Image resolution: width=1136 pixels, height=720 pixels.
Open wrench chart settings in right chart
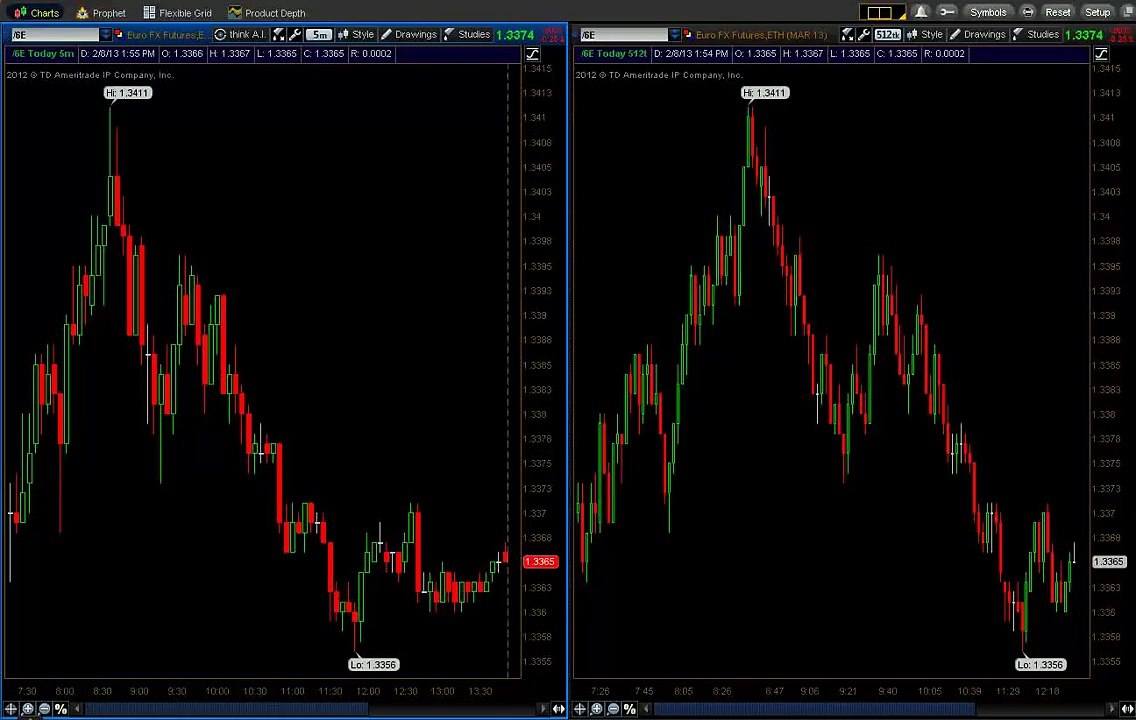pyautogui.click(x=864, y=35)
